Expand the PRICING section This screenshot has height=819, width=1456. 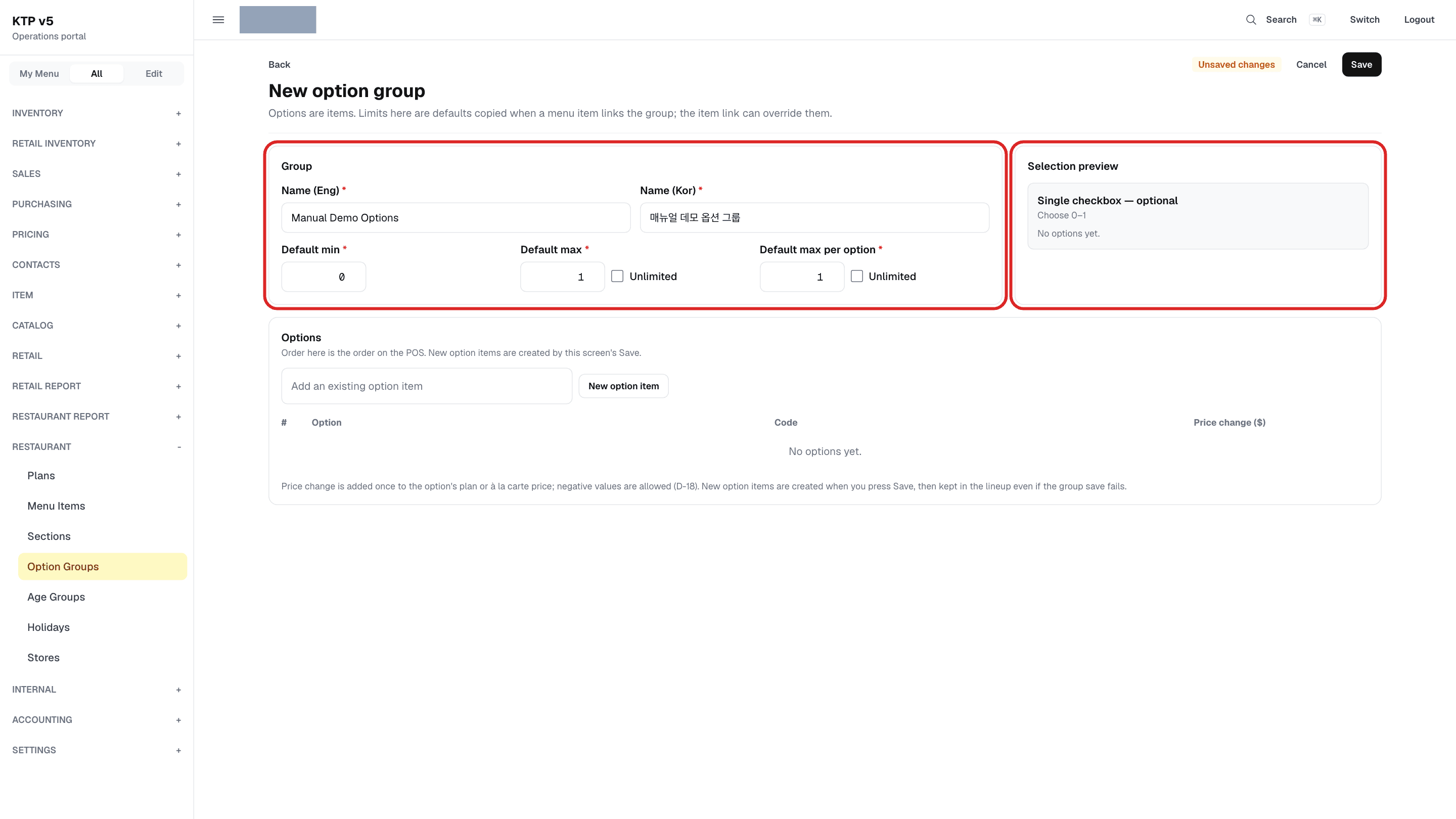pyautogui.click(x=97, y=235)
